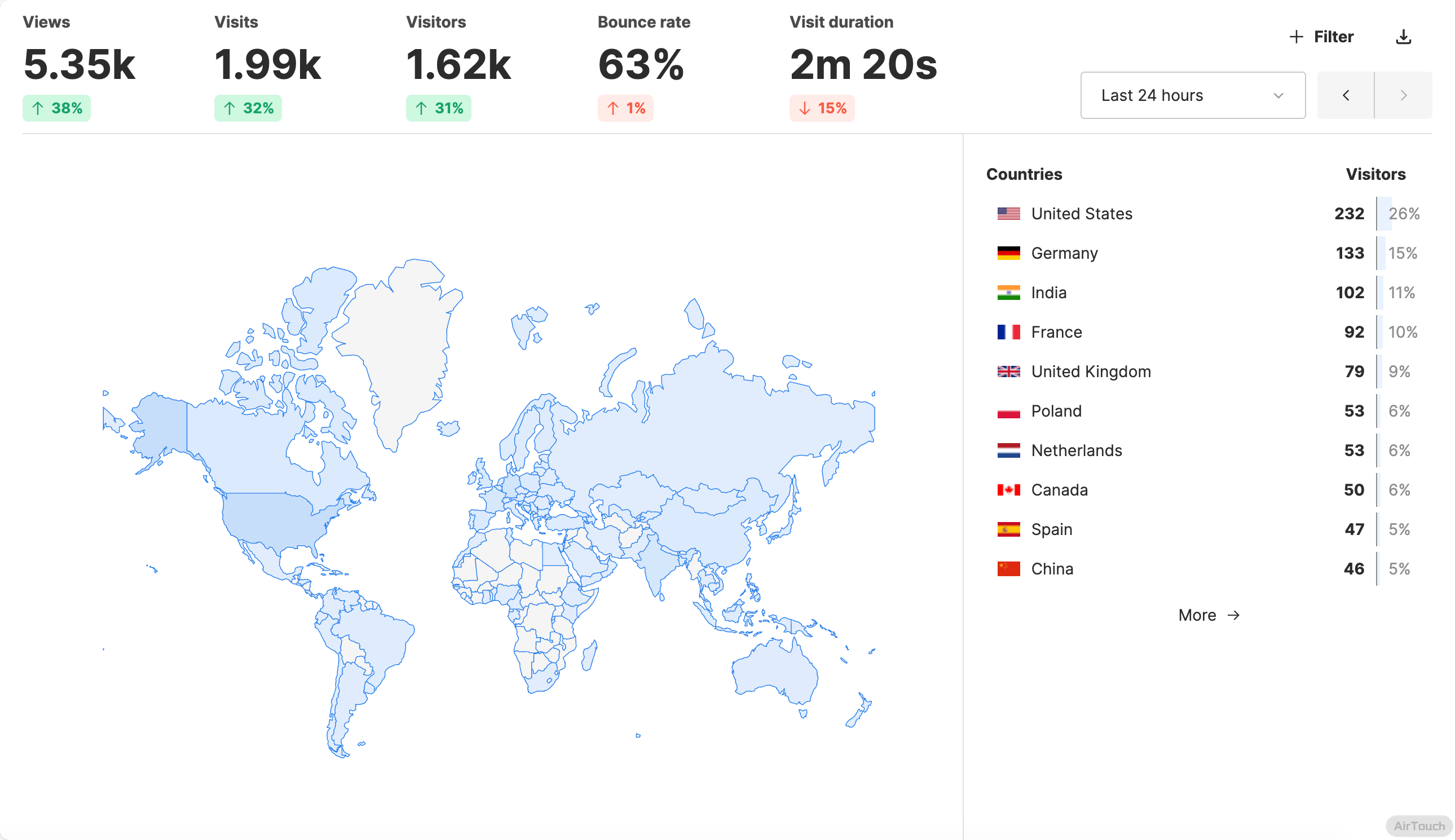
Task: Click the India flag icon
Action: coord(1008,293)
